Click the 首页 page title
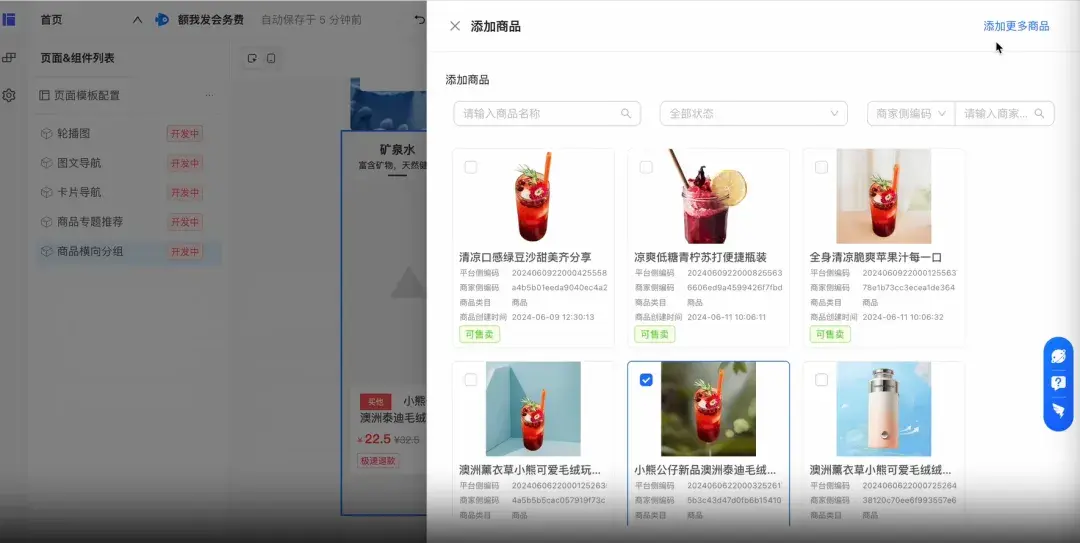 [x=51, y=20]
